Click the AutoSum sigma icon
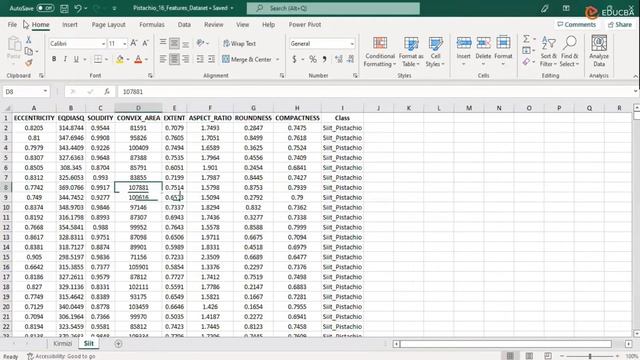The image size is (640, 360). 527,39
